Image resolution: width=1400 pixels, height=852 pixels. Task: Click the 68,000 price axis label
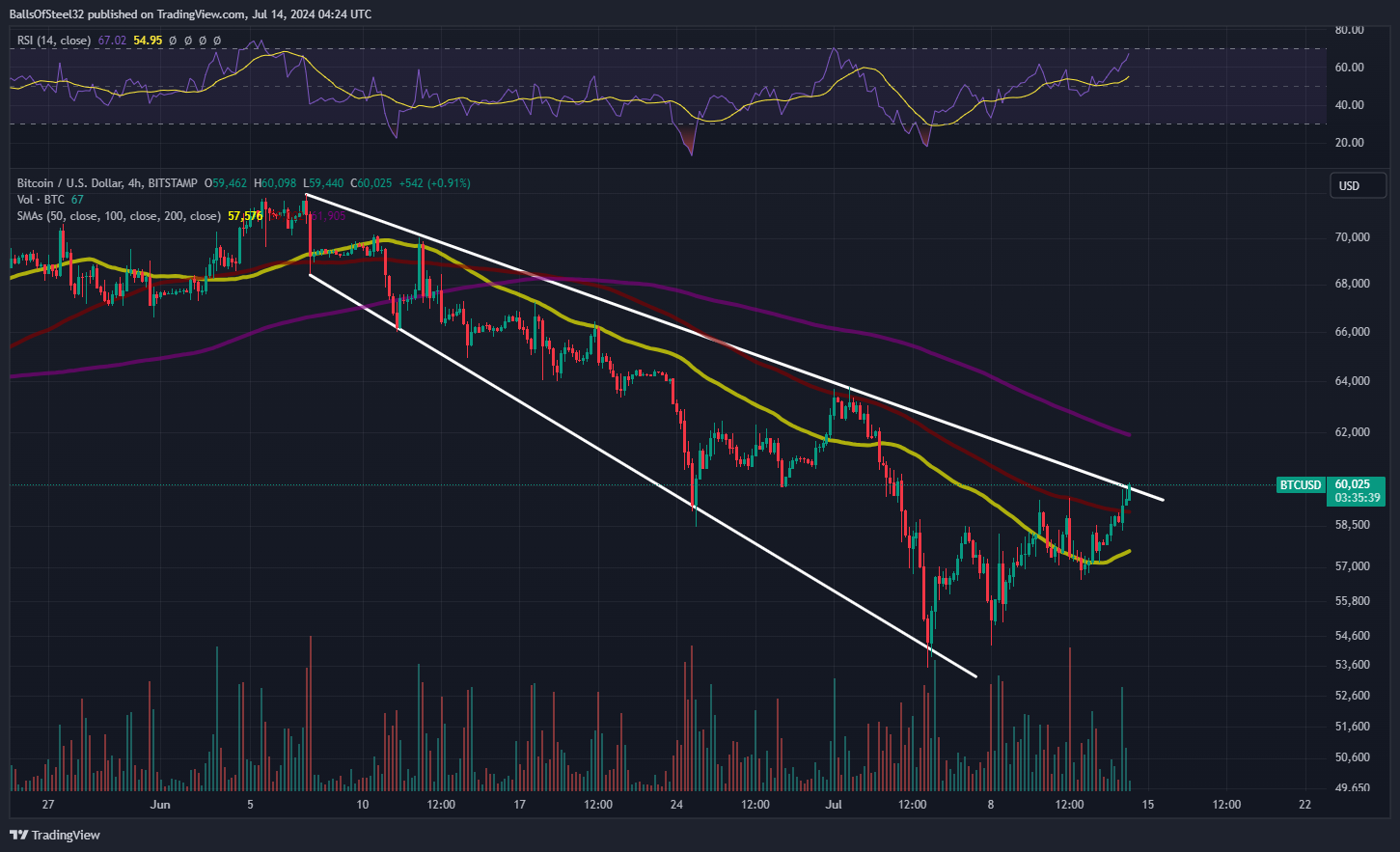(1352, 284)
